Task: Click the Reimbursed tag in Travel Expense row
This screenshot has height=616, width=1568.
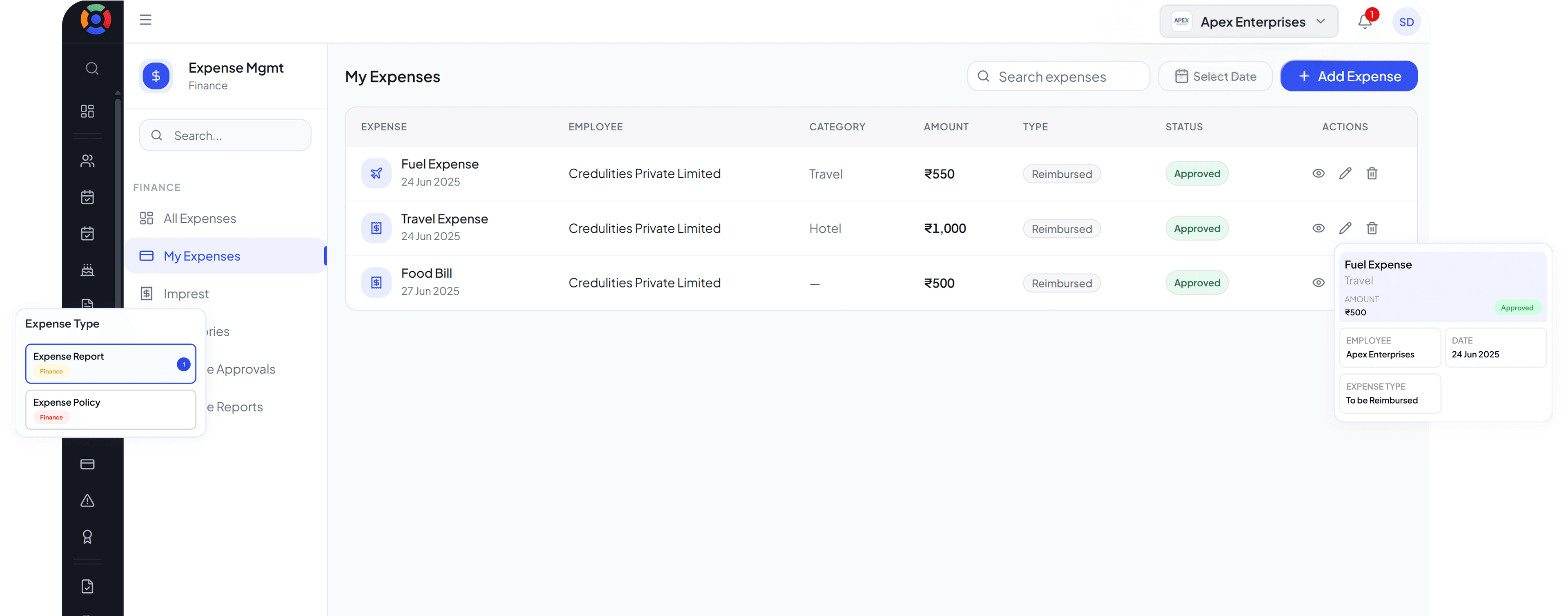Action: tap(1062, 229)
